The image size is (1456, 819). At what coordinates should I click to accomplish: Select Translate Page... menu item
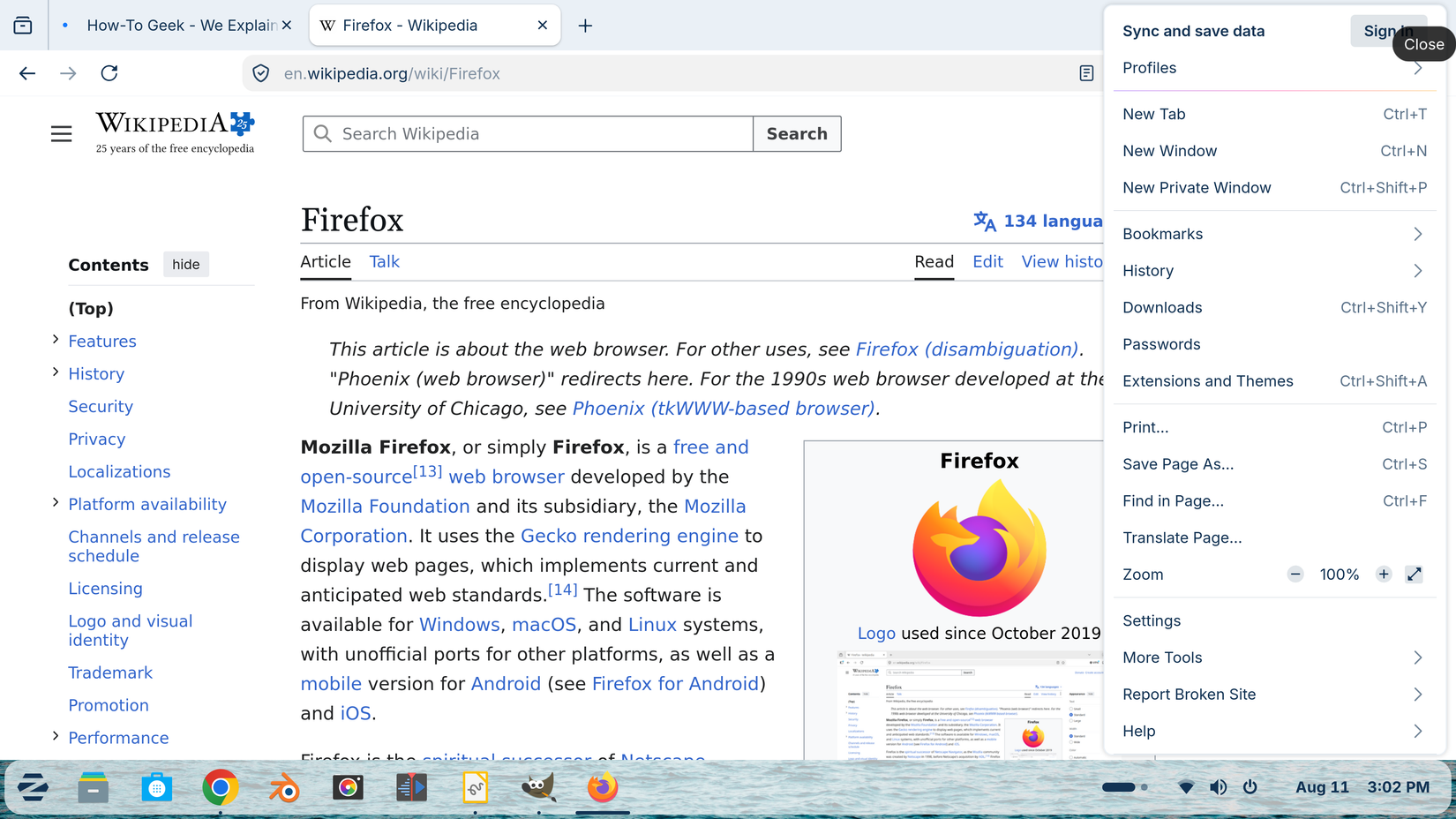click(x=1274, y=537)
